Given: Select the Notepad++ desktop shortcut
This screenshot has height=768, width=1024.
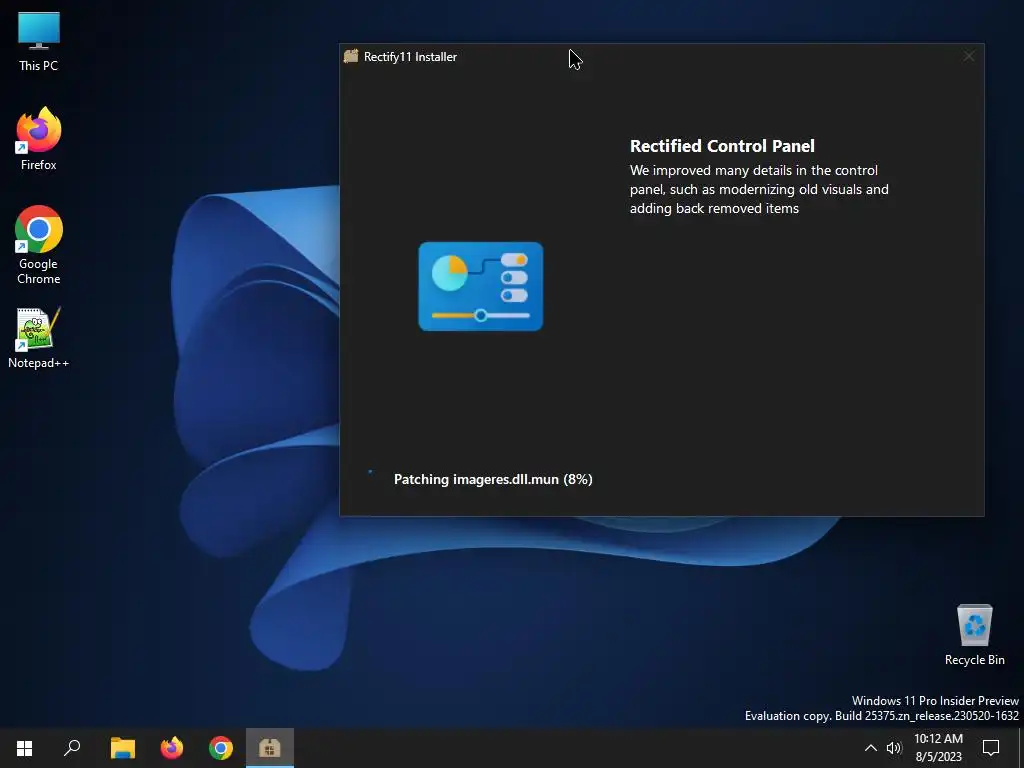Looking at the screenshot, I should 39,338.
